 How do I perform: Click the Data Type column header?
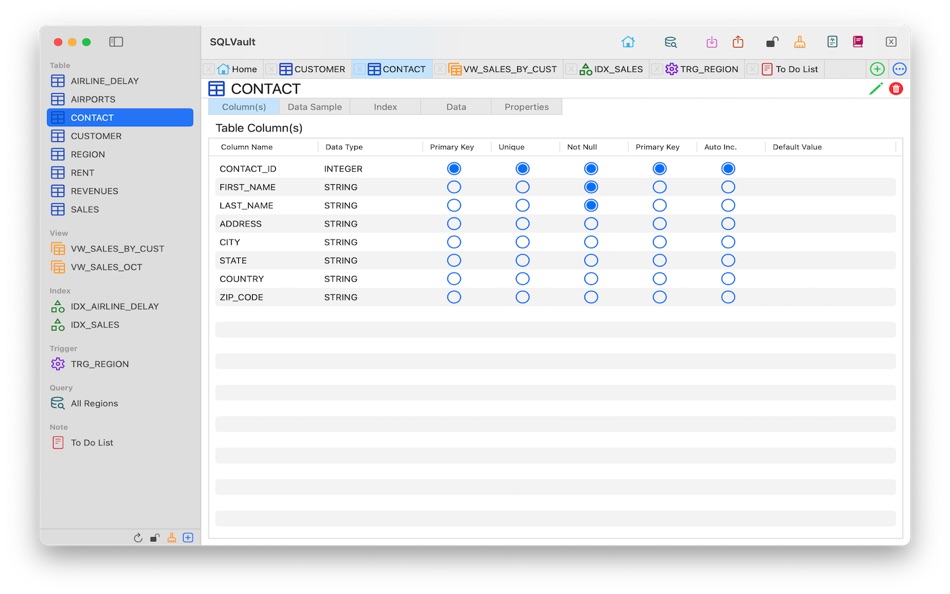click(x=344, y=147)
